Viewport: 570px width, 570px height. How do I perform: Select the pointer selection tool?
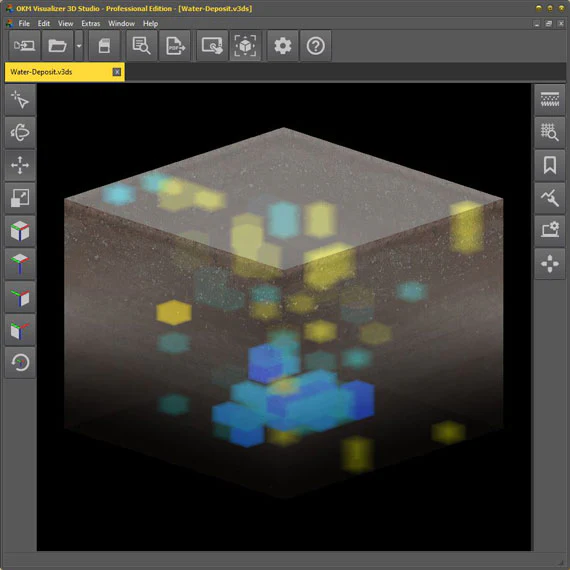[x=20, y=100]
